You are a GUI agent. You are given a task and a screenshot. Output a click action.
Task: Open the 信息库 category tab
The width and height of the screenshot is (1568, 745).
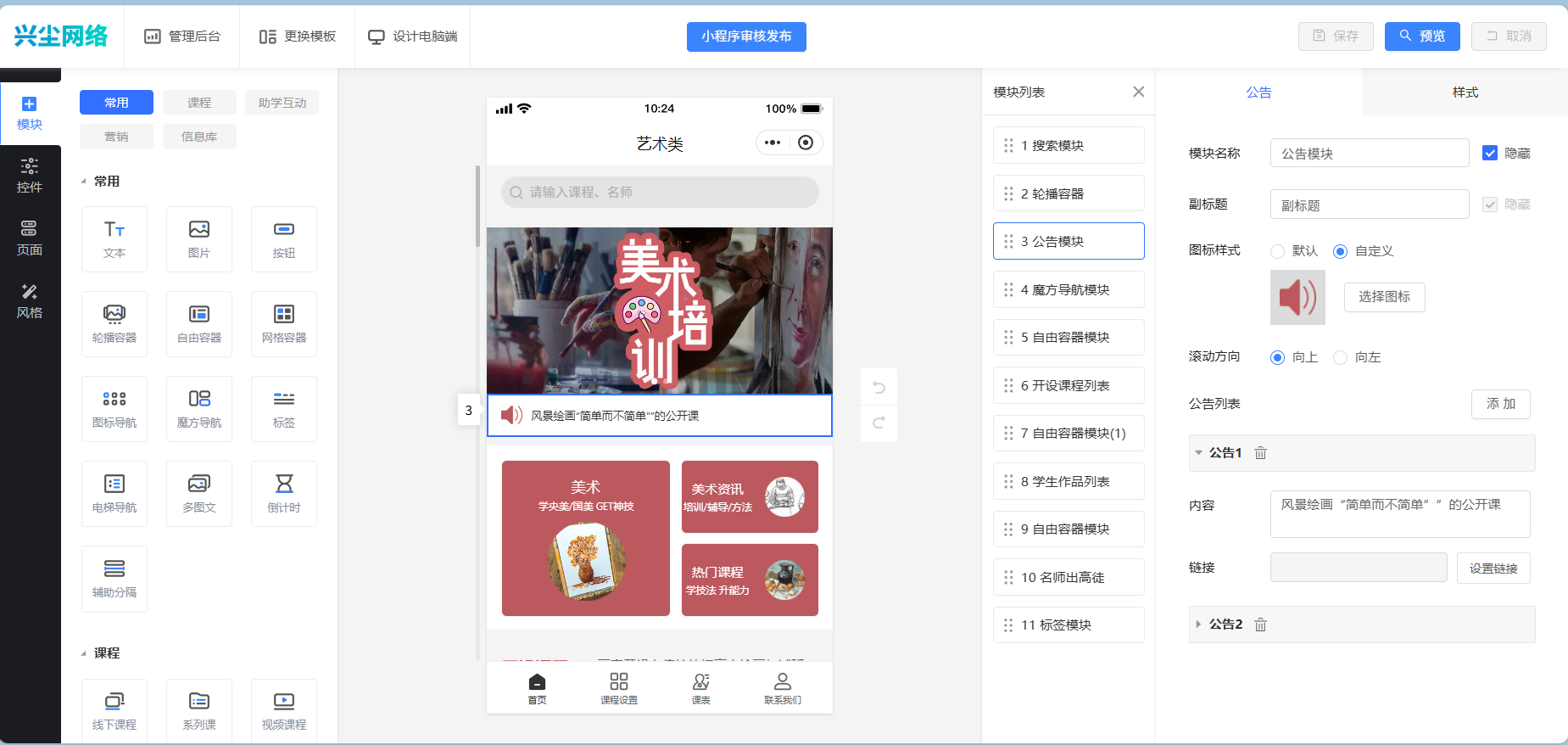point(199,137)
